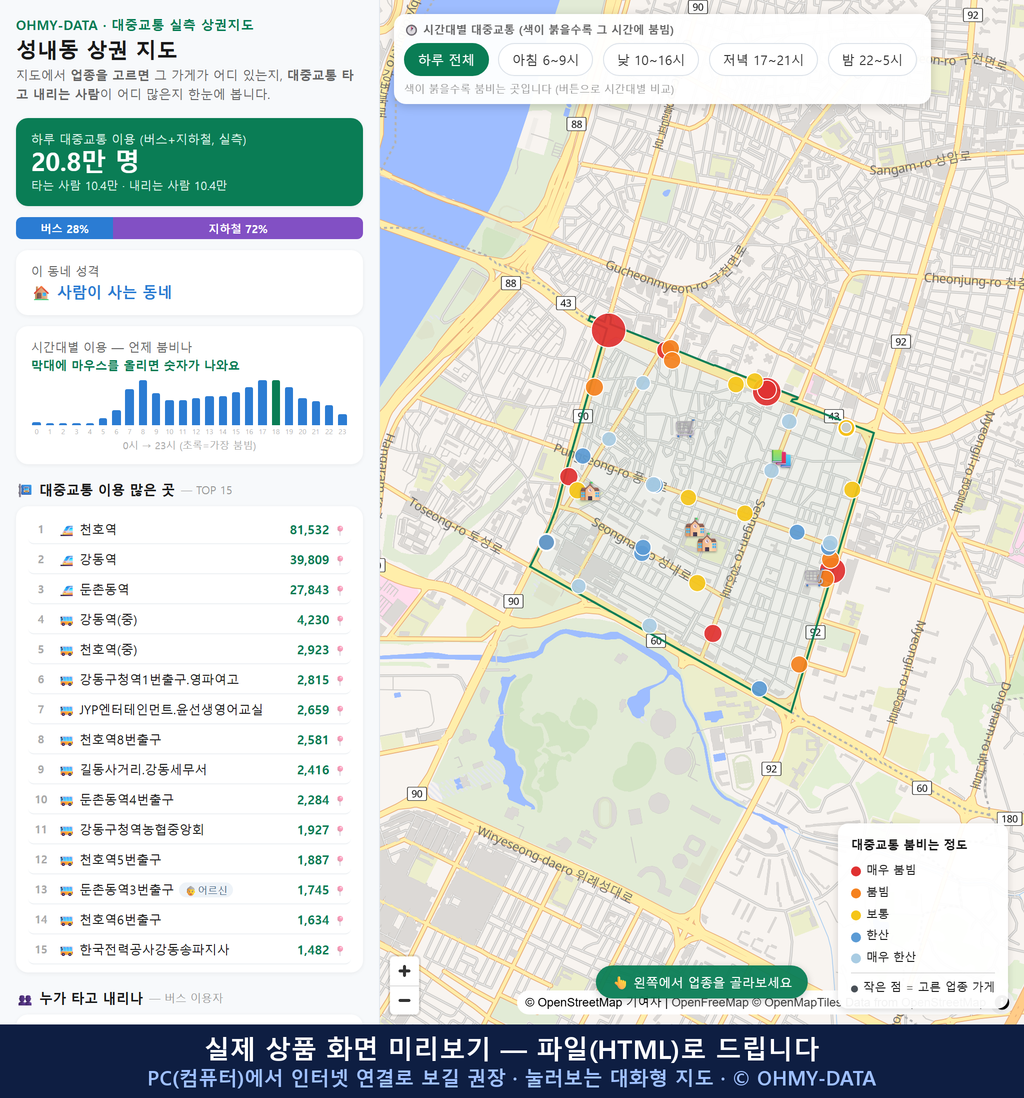The height and width of the screenshot is (1098, 1024).
Task: Click the 버스 28% segment of ratio bar
Action: [64, 228]
